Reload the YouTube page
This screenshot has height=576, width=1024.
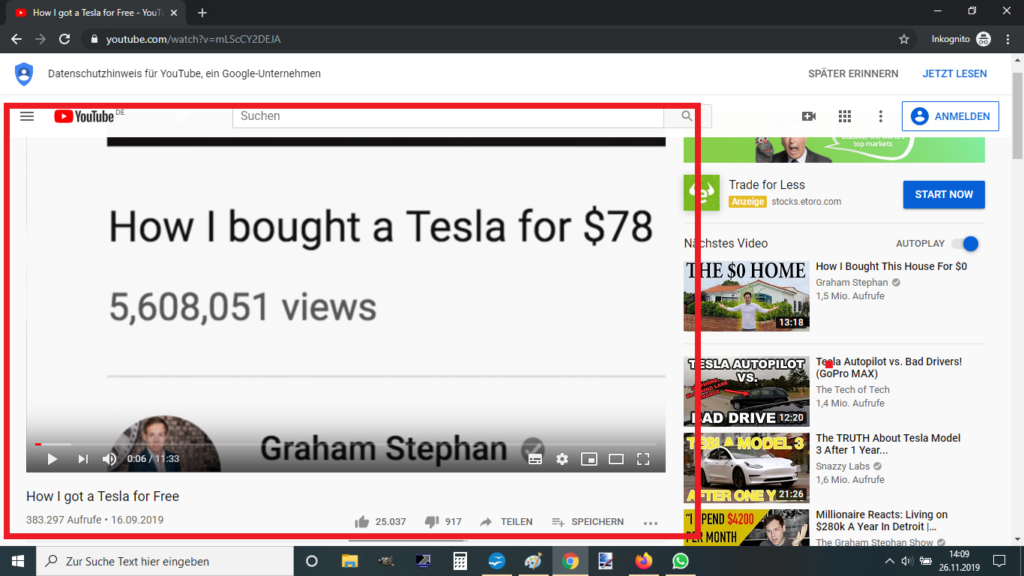click(x=64, y=39)
